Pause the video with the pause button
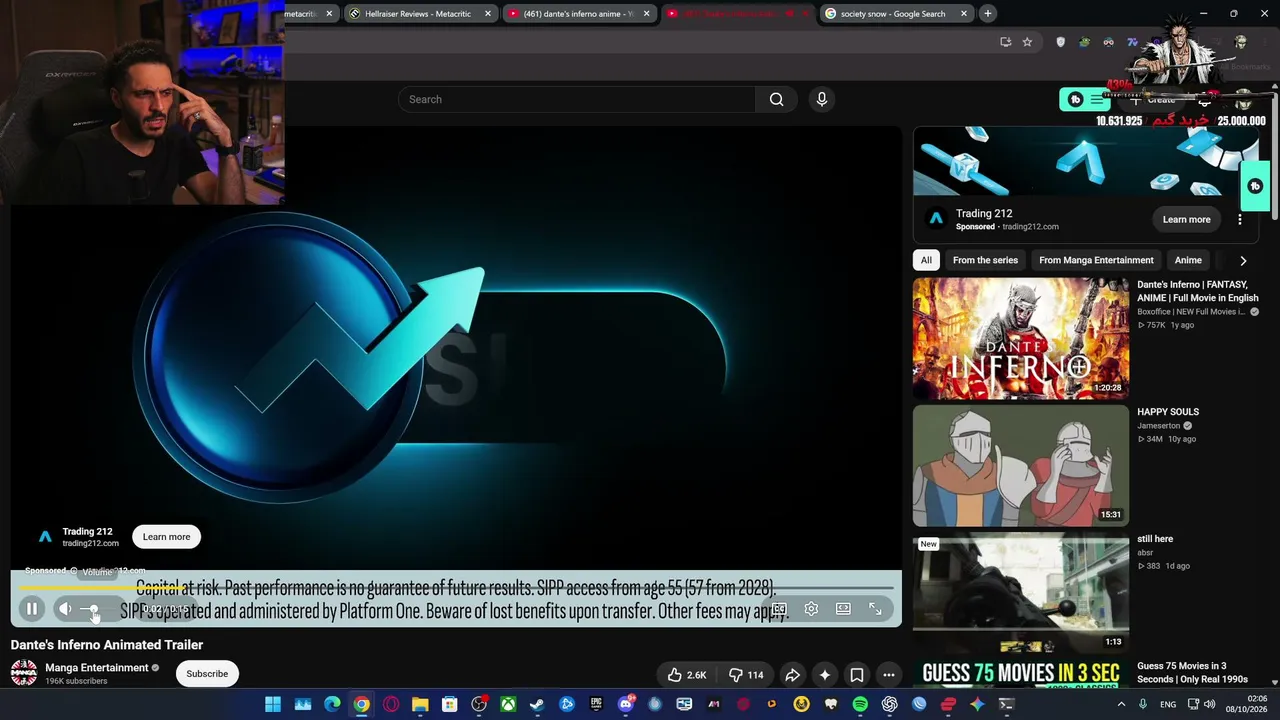This screenshot has width=1280, height=720. 32,608
